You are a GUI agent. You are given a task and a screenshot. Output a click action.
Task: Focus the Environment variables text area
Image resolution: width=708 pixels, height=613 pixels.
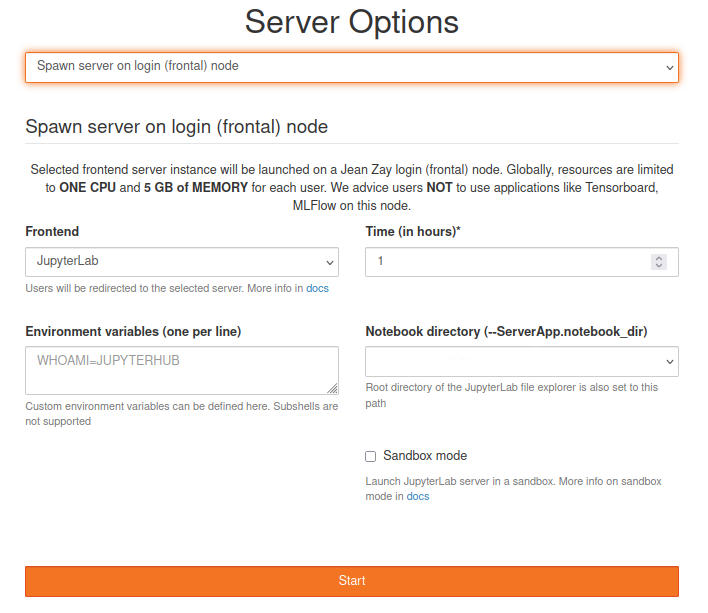[181, 370]
